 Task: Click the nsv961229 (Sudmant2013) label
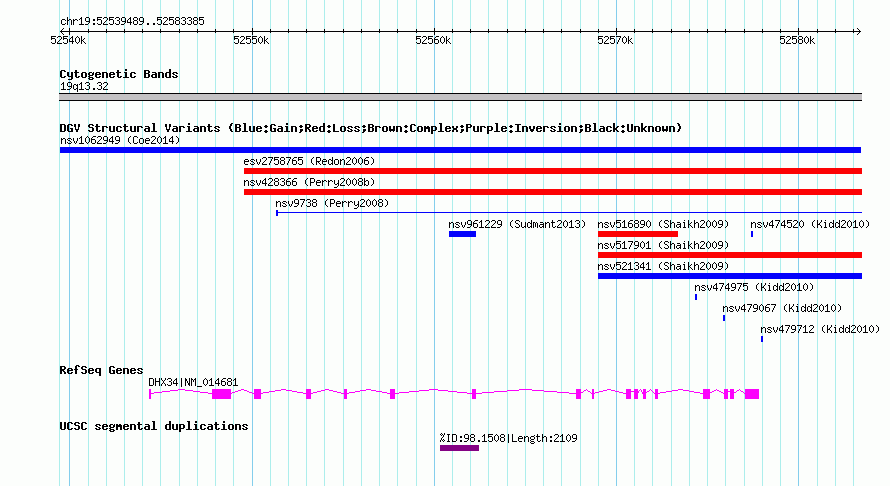[x=517, y=224]
